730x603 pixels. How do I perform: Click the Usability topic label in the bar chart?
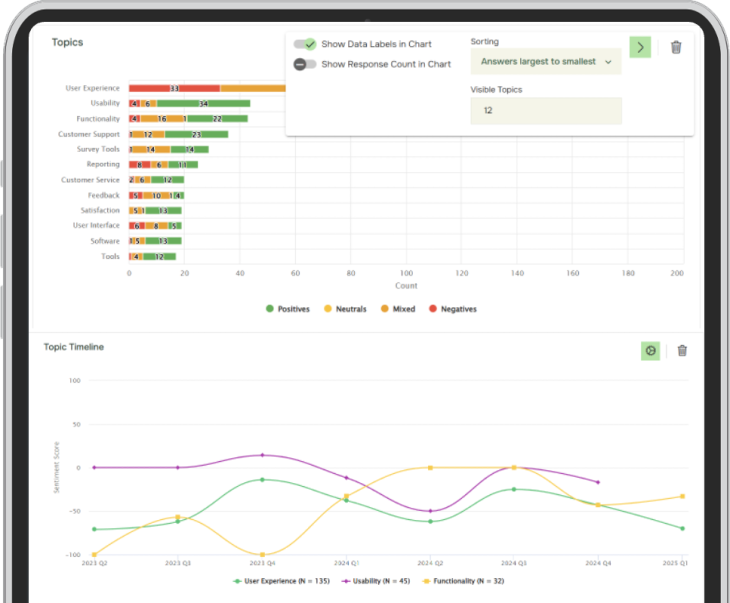pos(105,103)
